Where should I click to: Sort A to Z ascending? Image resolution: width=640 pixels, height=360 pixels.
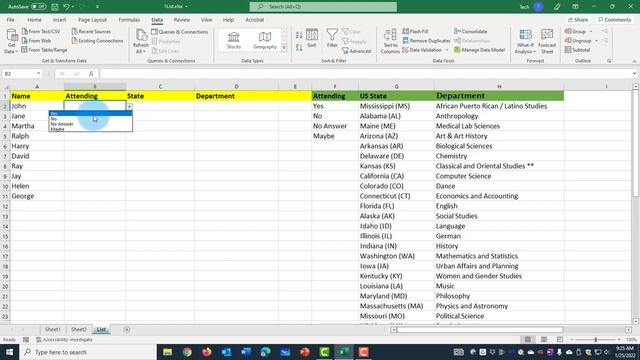tap(299, 36)
